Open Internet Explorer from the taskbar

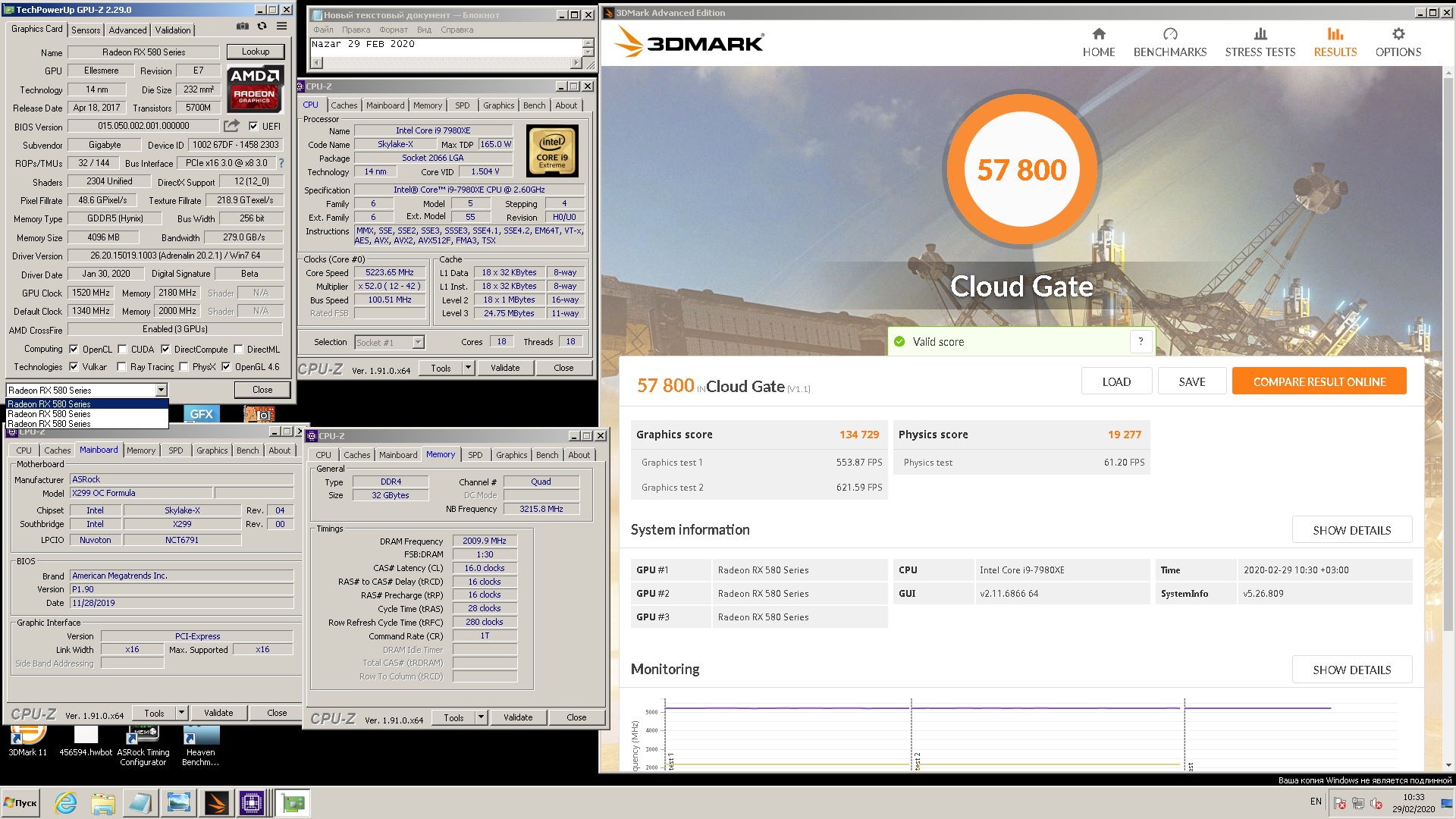[x=66, y=803]
